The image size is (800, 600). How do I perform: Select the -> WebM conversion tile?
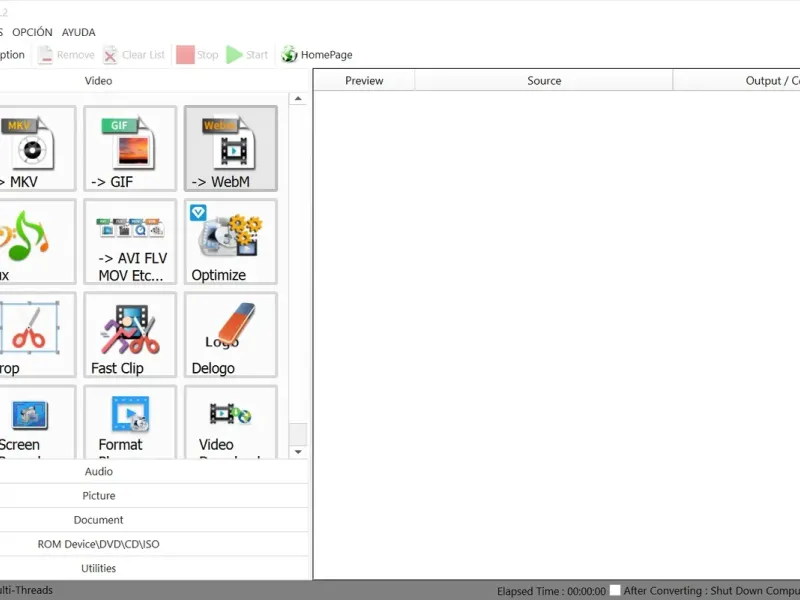point(231,148)
